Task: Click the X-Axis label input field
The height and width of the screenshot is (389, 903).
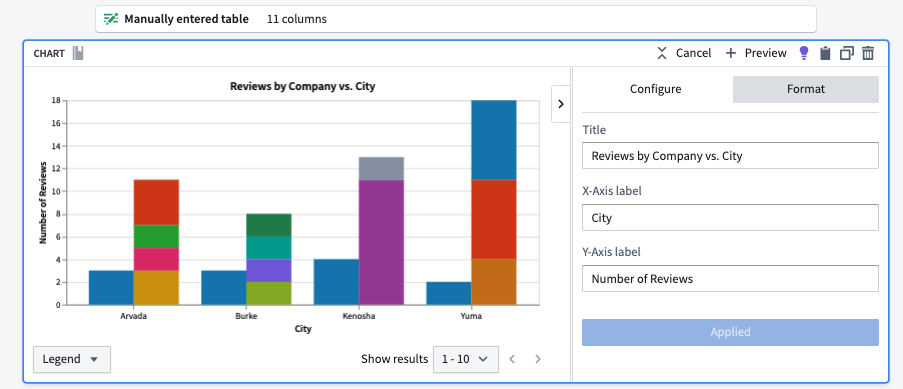Action: (730, 218)
